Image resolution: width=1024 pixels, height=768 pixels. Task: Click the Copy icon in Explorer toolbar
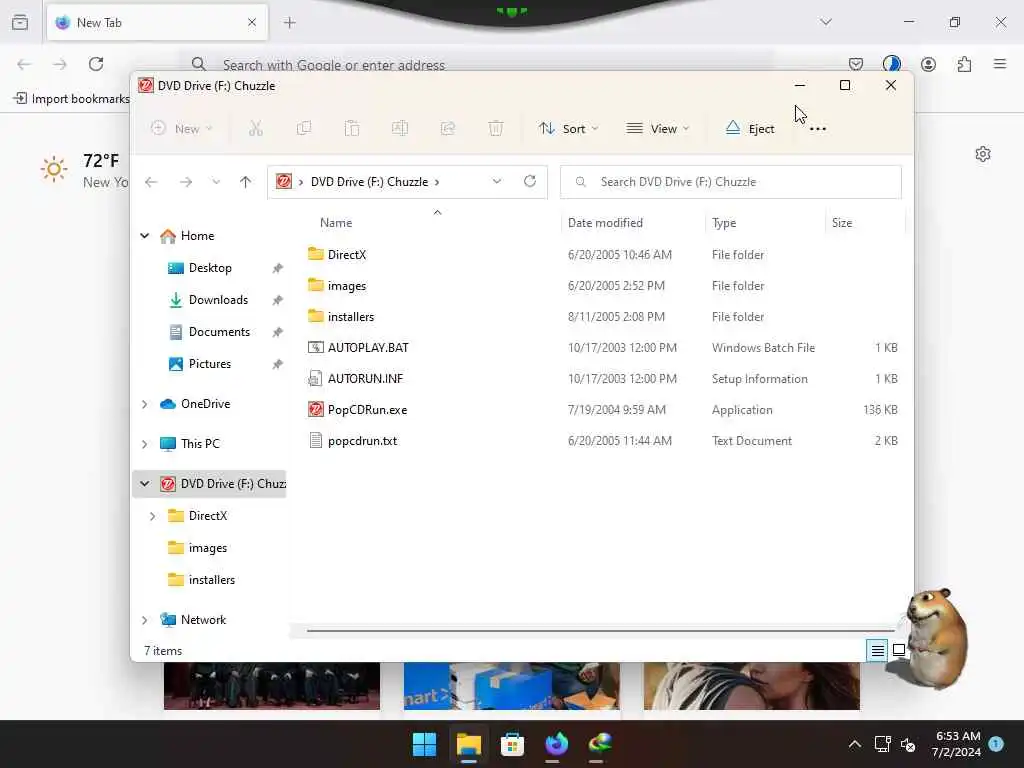[304, 128]
